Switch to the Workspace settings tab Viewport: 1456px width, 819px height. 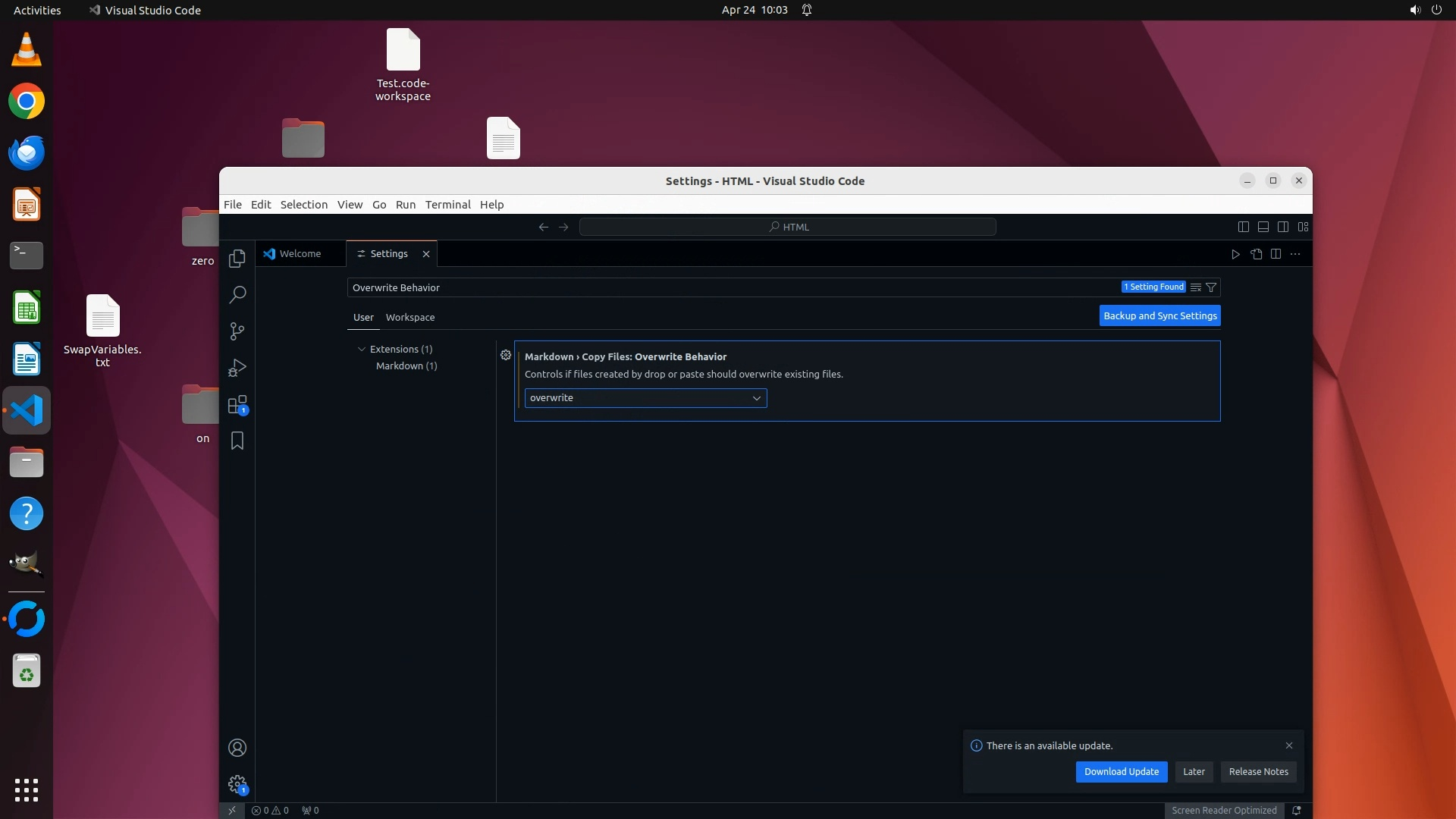coord(409,317)
